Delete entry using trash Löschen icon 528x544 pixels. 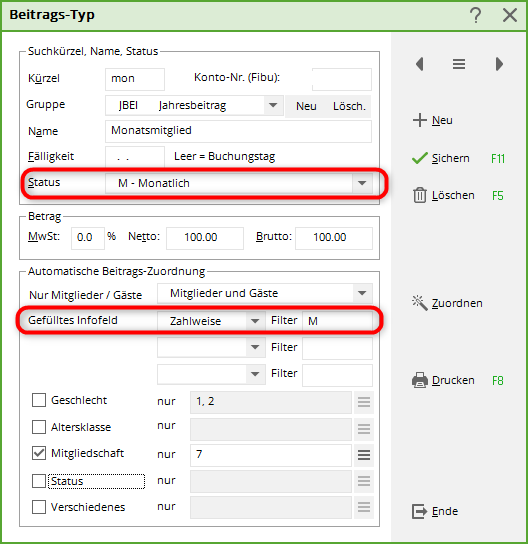[x=420, y=195]
